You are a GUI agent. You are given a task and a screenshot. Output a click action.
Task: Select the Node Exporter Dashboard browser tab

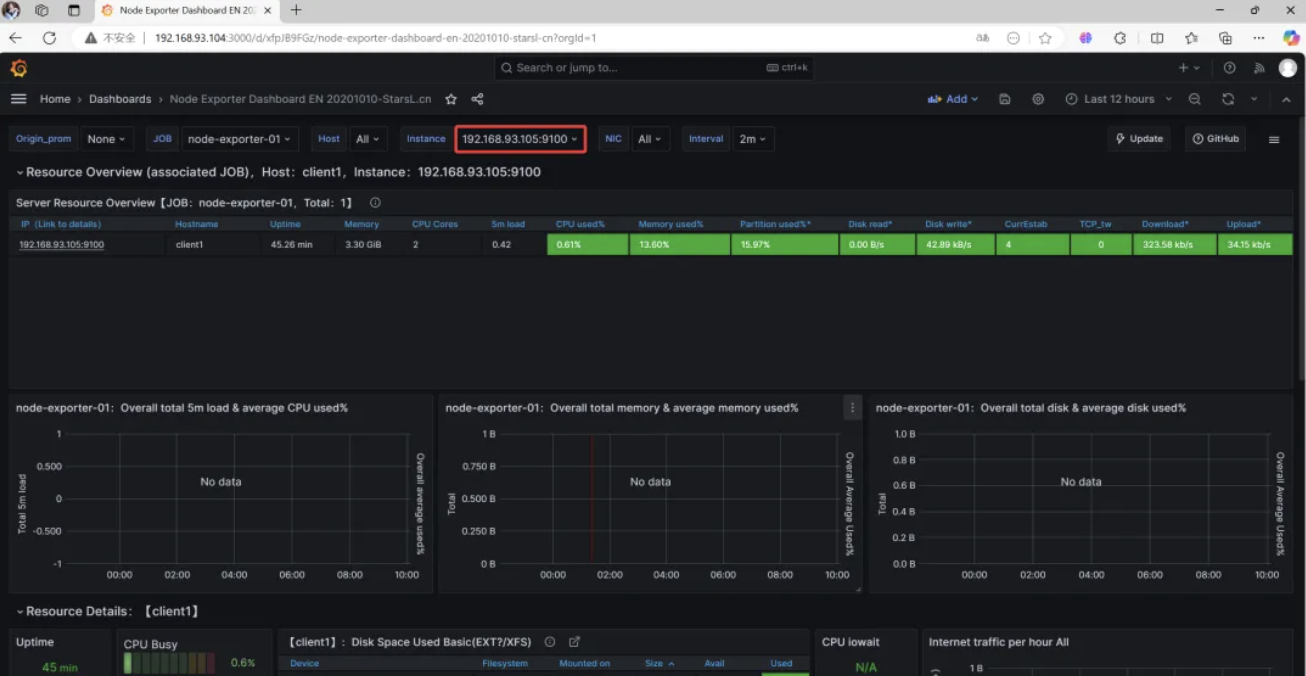pyautogui.click(x=187, y=10)
